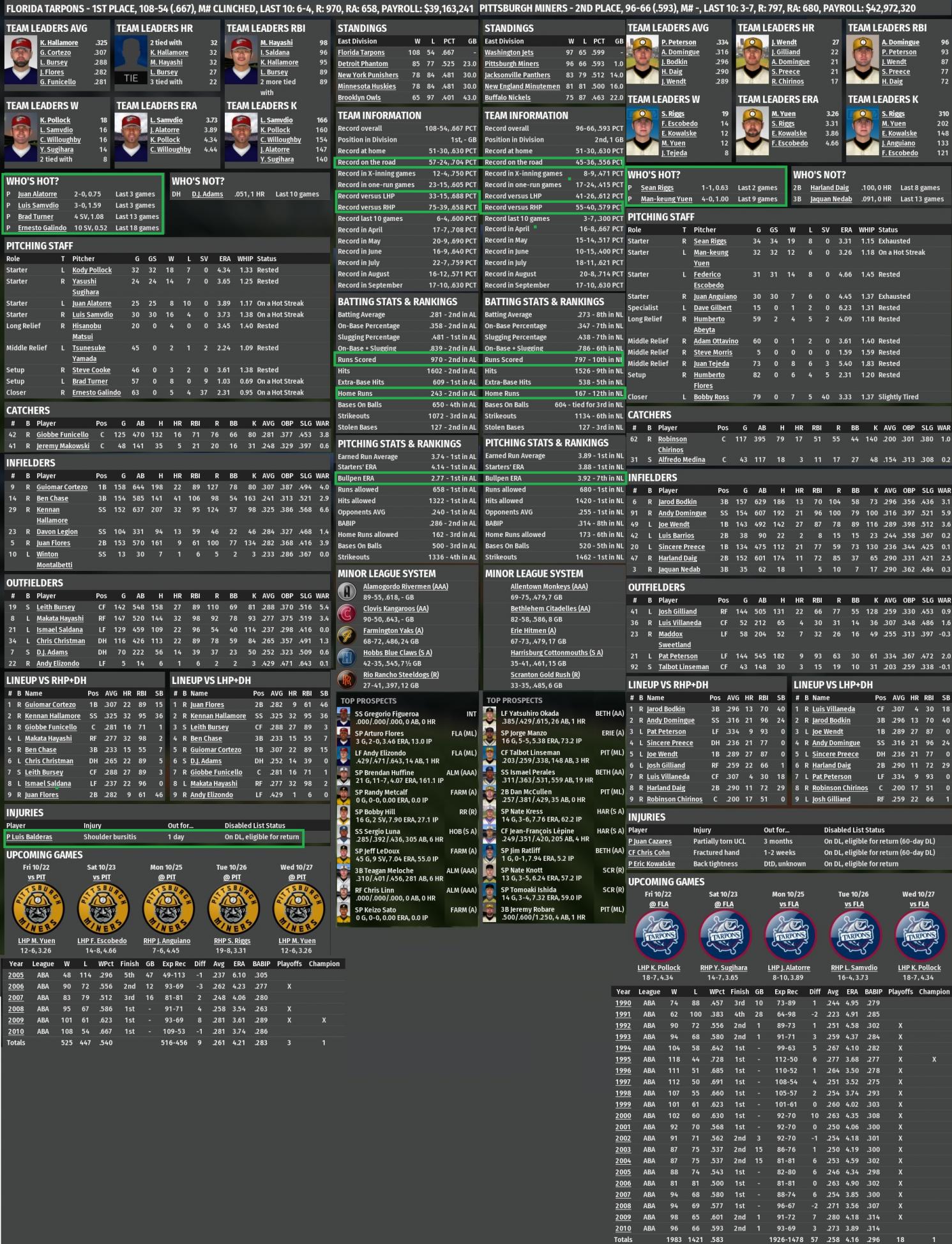Open the Bethlehem Citadelles (AA) affiliate link
This screenshot has width=952, height=1244.
click(x=550, y=609)
